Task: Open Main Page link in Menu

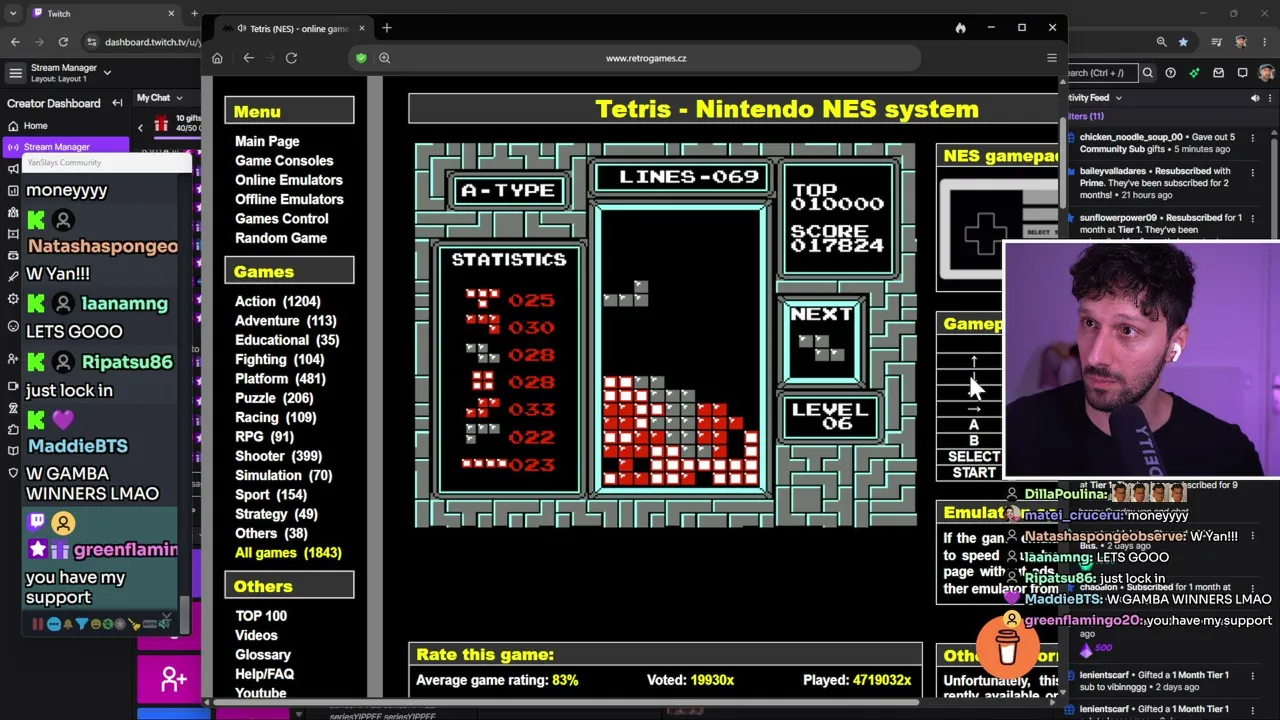Action: pos(267,141)
